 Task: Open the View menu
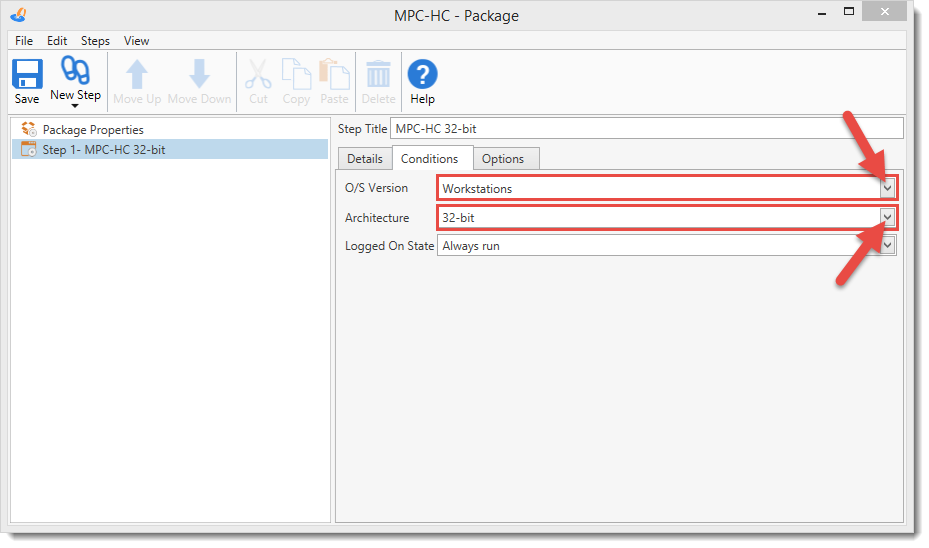[136, 41]
